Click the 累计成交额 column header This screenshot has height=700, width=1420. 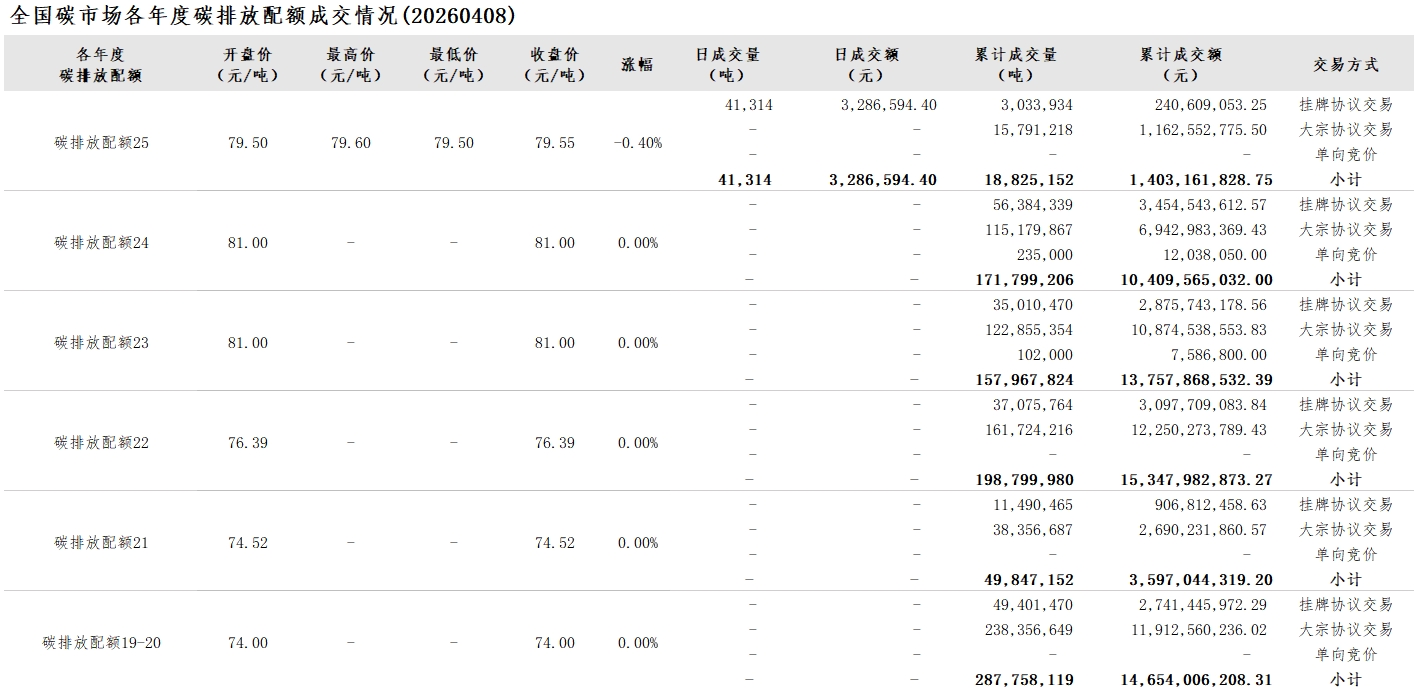[x=1180, y=64]
